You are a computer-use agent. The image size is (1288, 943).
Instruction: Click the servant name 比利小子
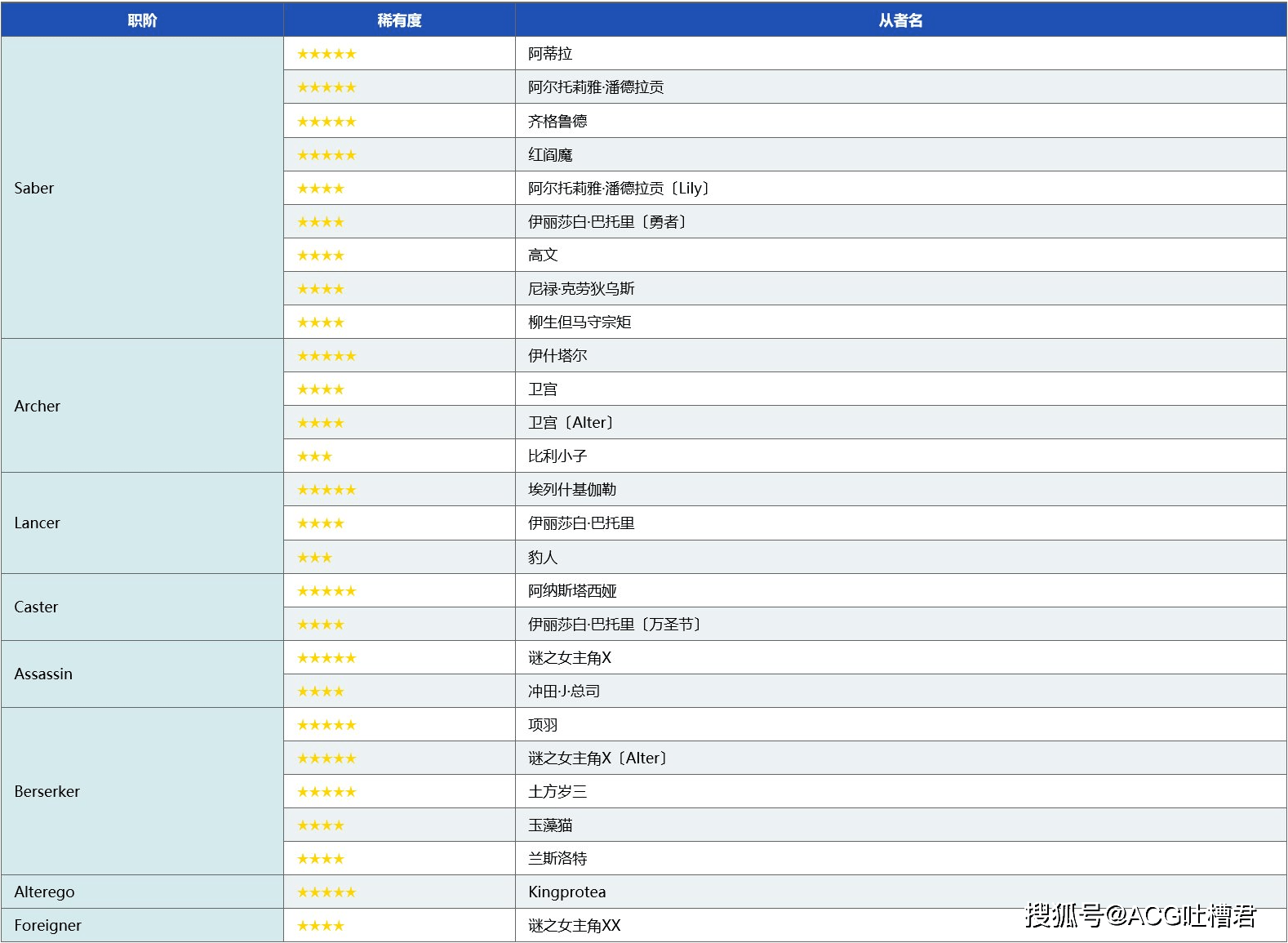click(557, 456)
